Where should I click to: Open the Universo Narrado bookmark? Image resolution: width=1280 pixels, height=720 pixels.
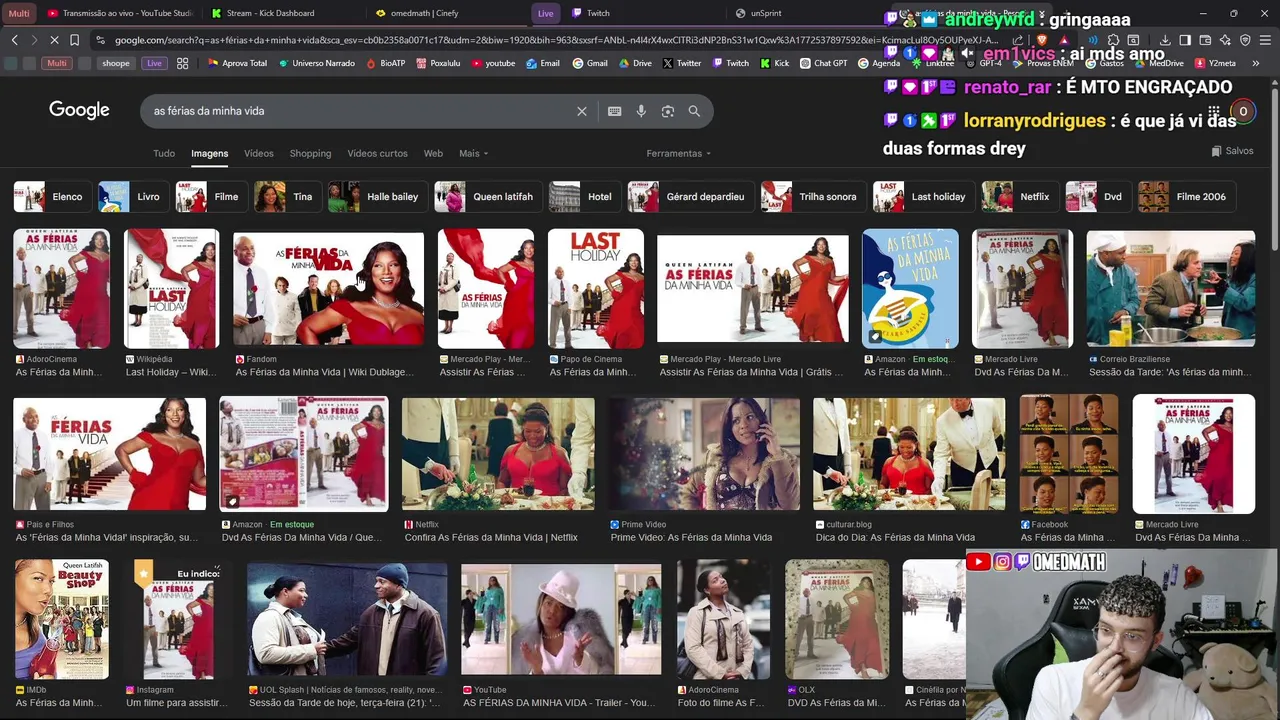(316, 63)
